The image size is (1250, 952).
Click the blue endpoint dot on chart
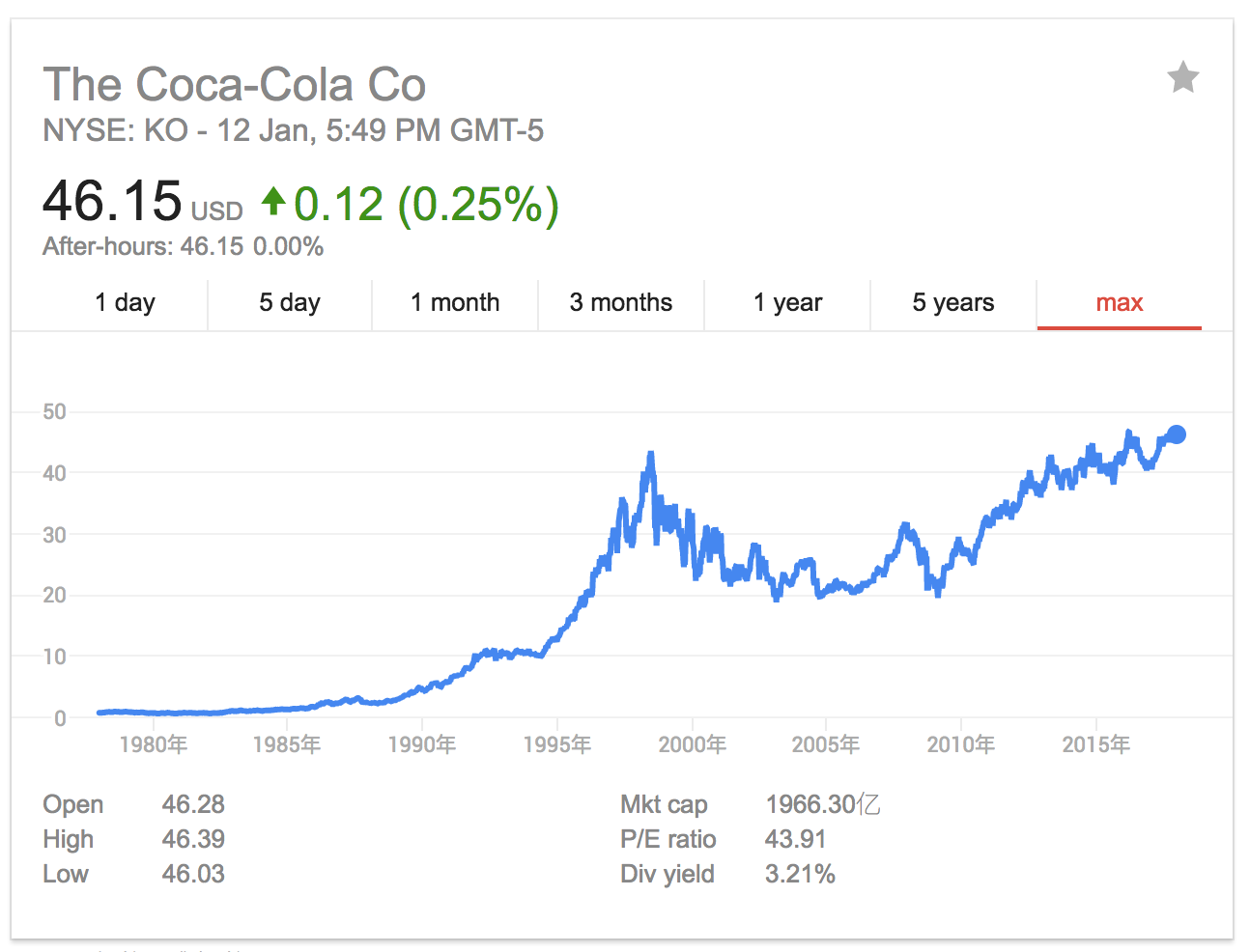(x=1176, y=434)
